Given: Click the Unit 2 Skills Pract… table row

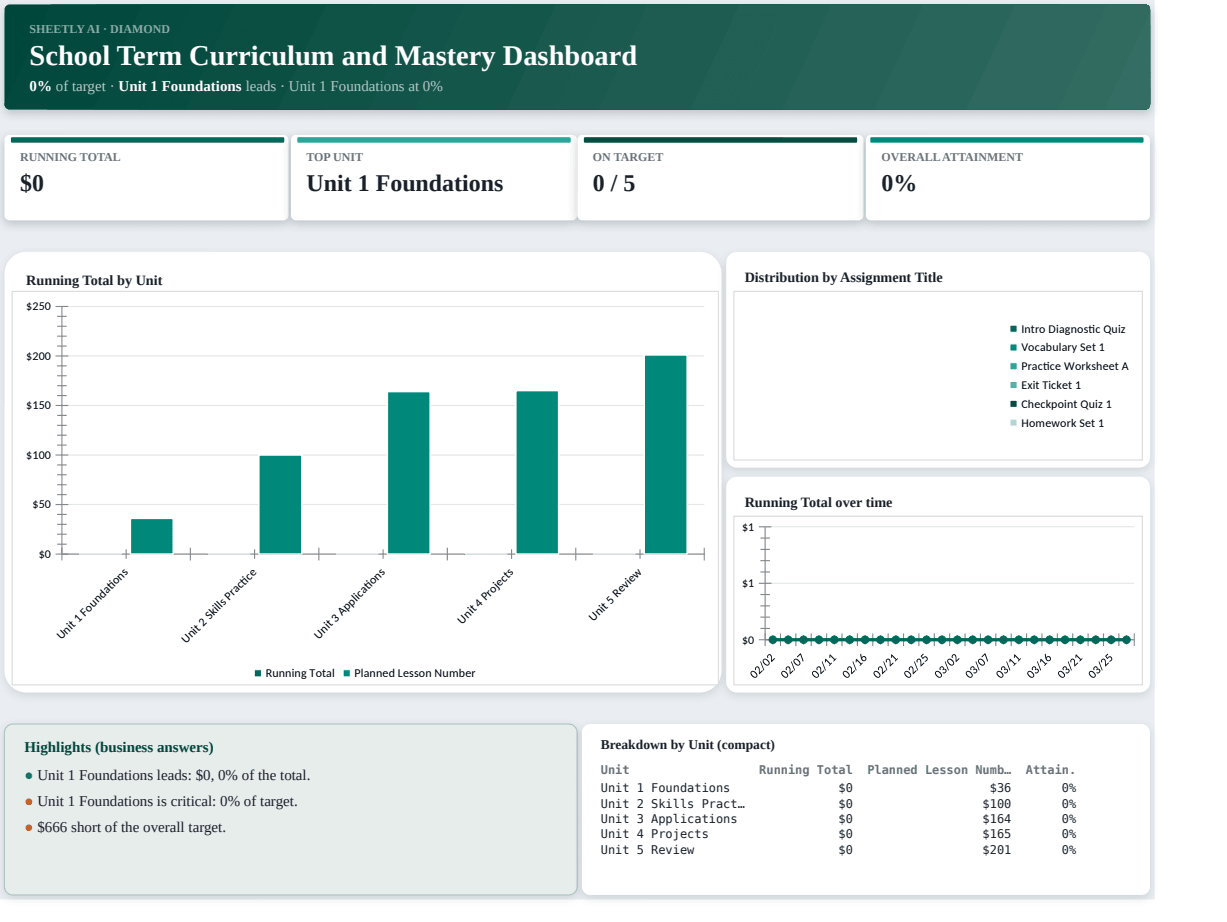Looking at the screenshot, I should [x=838, y=804].
